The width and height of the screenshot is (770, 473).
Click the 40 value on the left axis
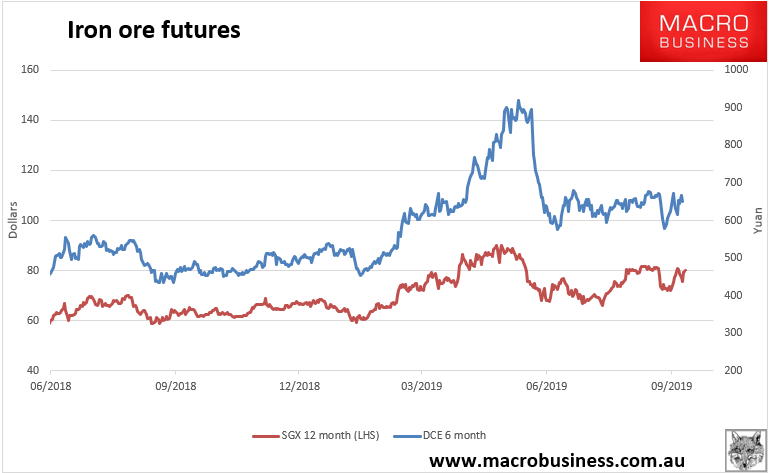coord(31,370)
